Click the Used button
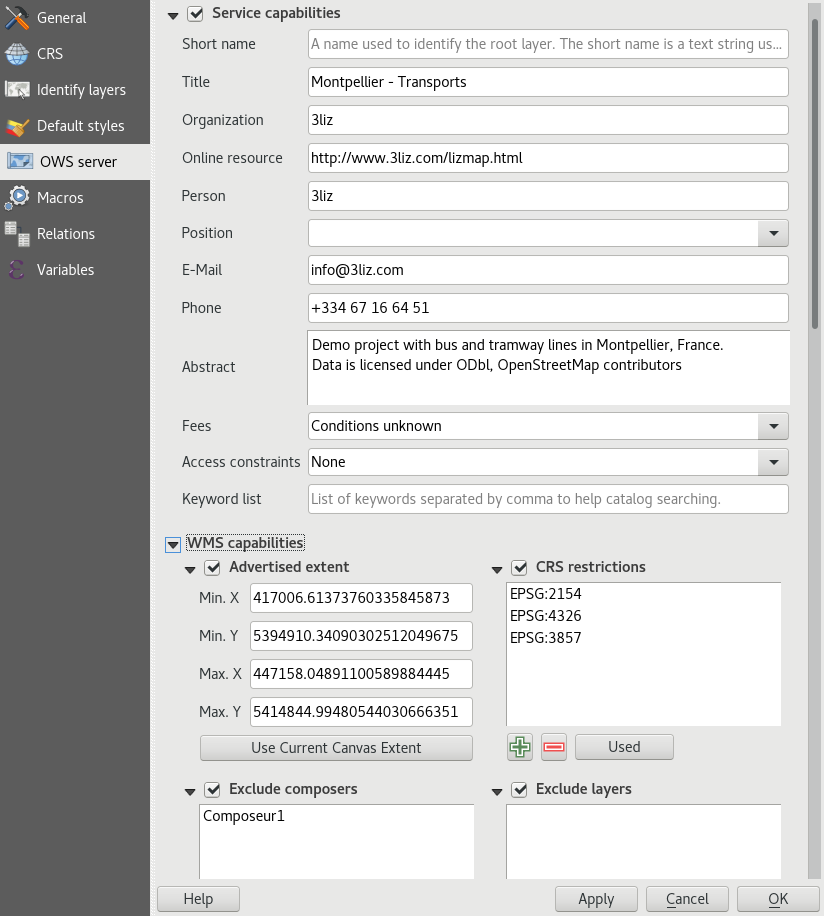This screenshot has width=824, height=916. click(x=624, y=747)
